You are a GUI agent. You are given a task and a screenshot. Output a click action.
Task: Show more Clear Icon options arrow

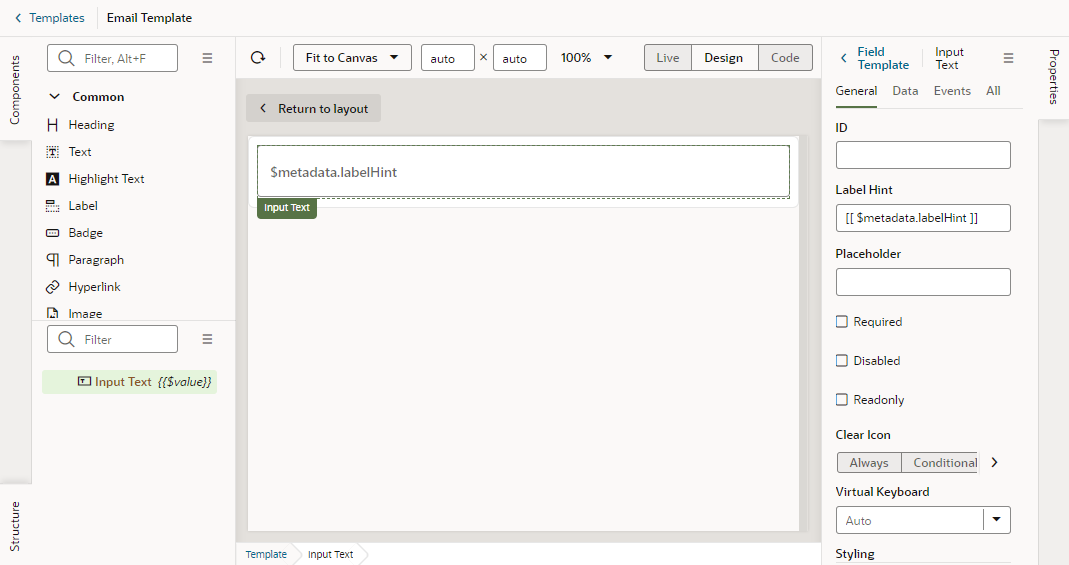coord(995,463)
